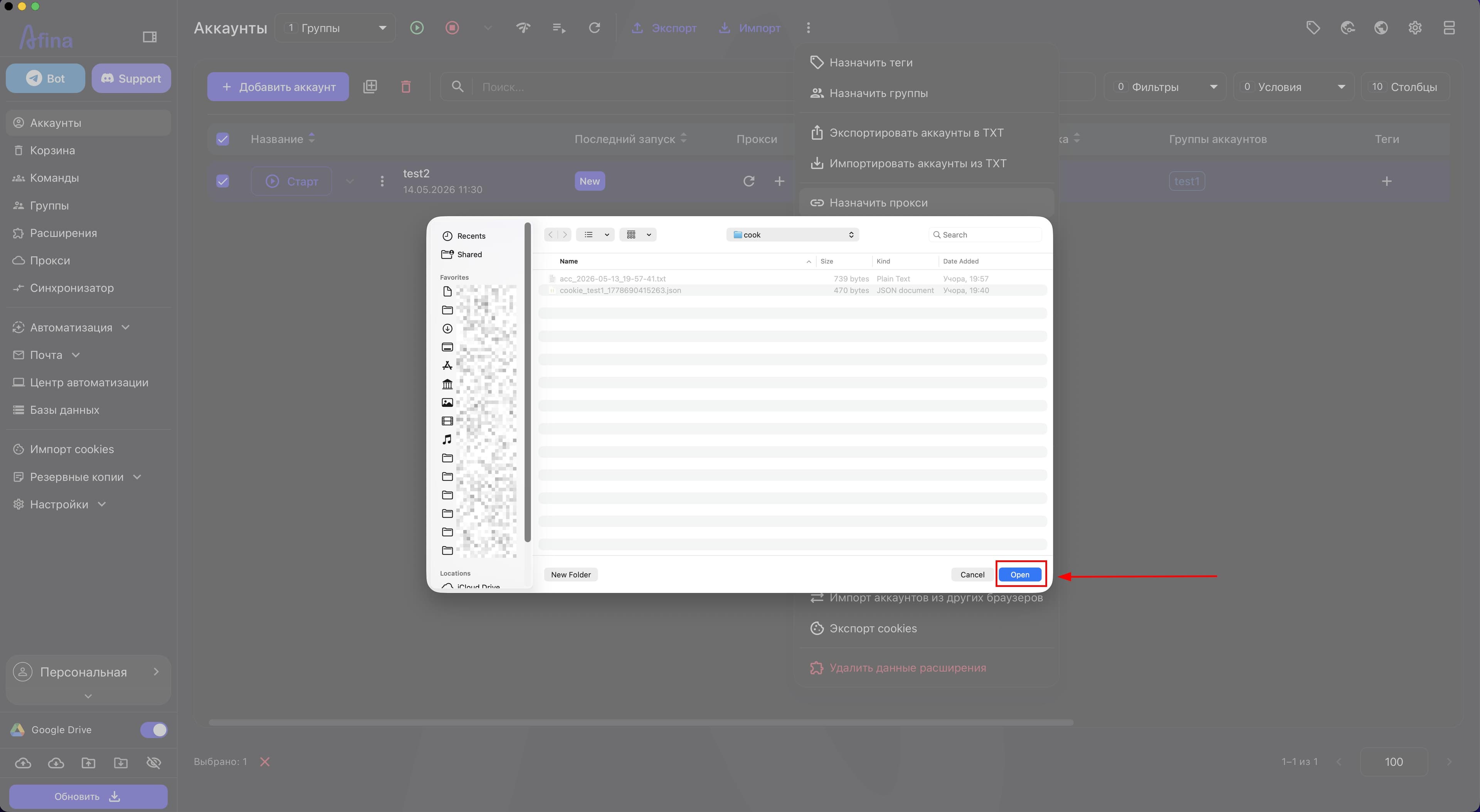
Task: Click the folder upload icon in sidebar footer
Action: pos(89,763)
